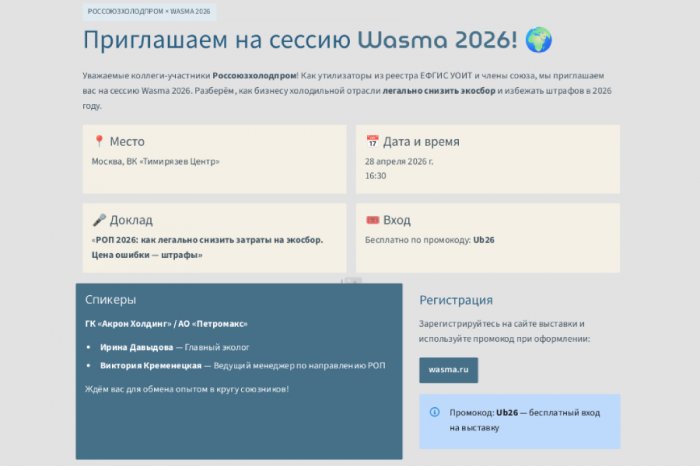Click the Доклад card heading

click(x=131, y=220)
